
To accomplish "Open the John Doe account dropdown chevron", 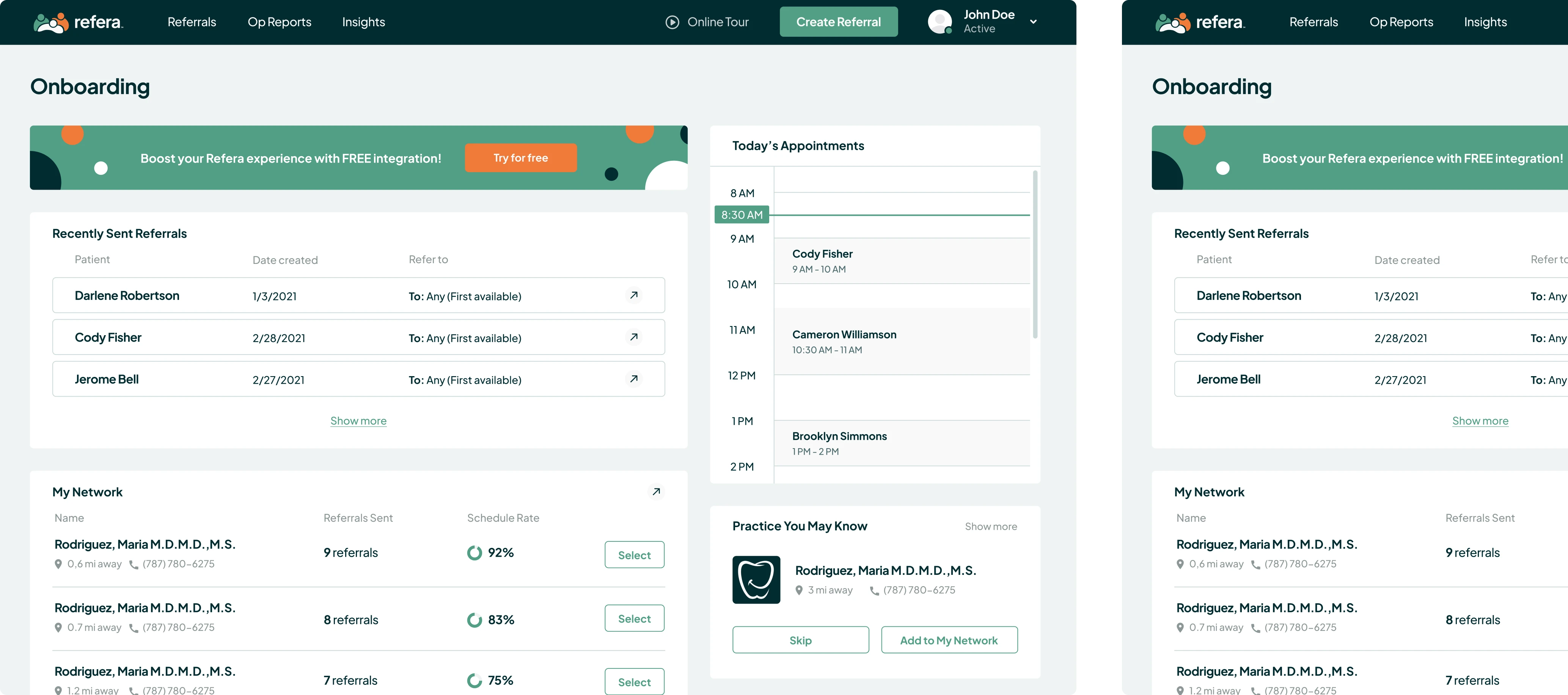I will 1033,22.
